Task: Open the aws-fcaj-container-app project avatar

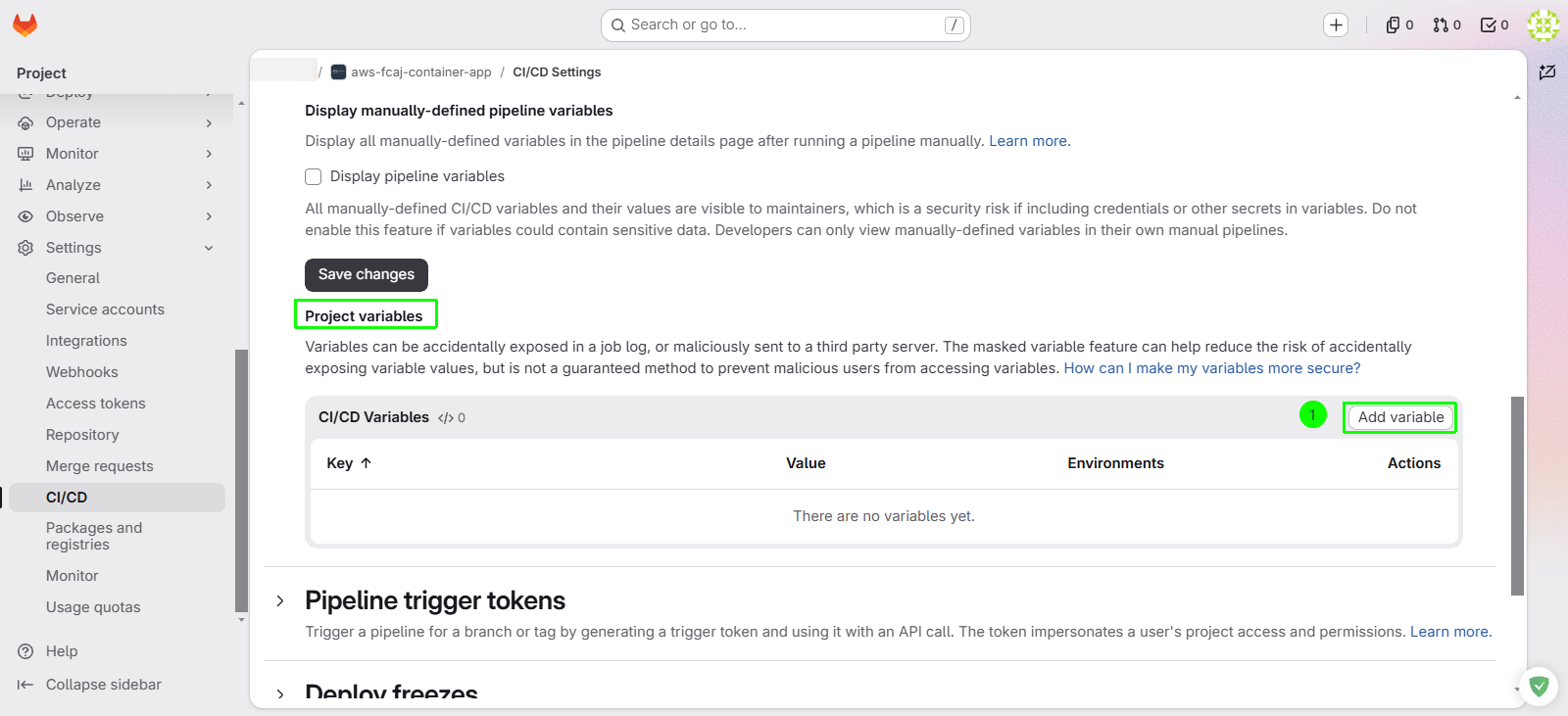Action: 338,72
